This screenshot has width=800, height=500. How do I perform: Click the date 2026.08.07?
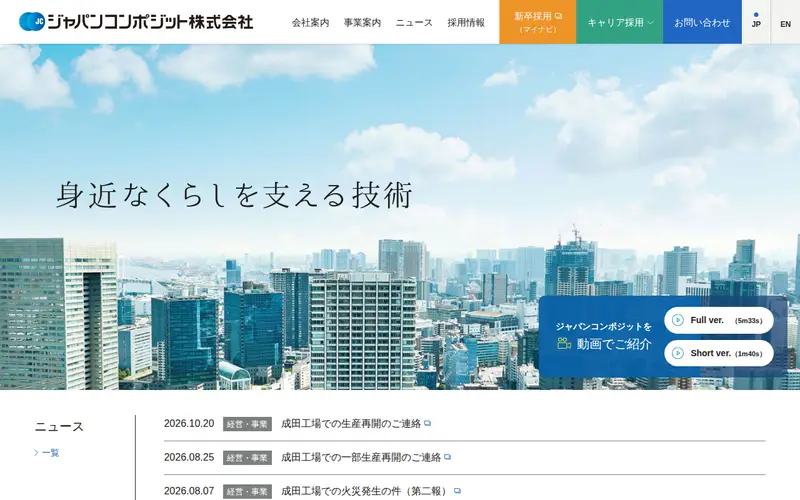[x=189, y=491]
